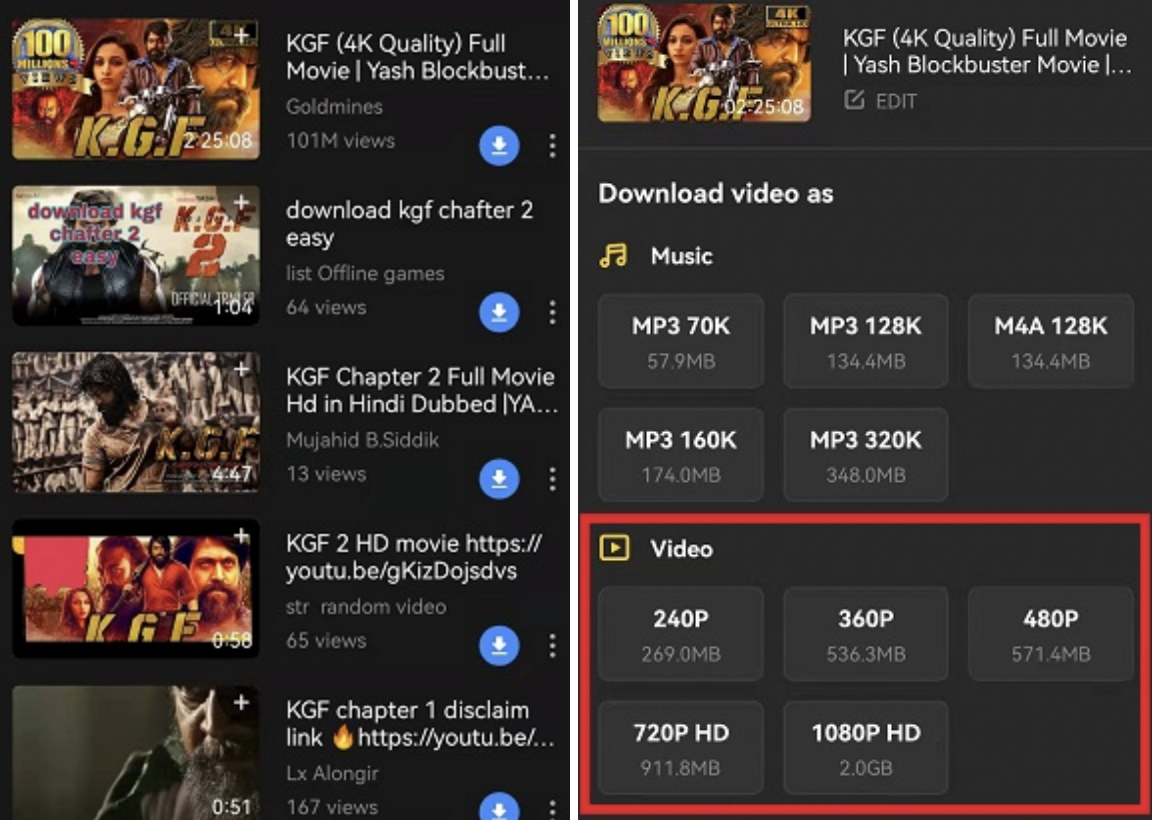
Task: Click the '101M views' text
Action: pyautogui.click(x=341, y=140)
